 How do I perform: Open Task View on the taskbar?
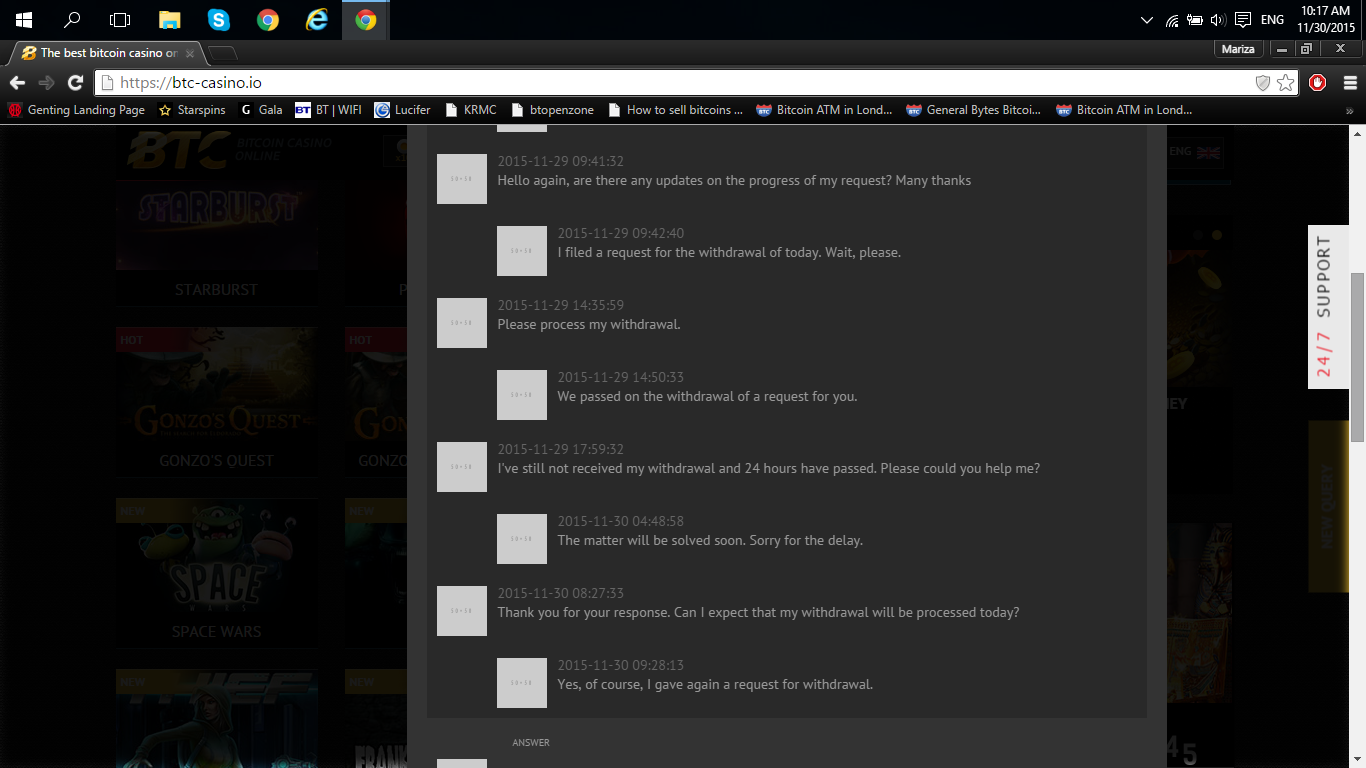(x=120, y=20)
